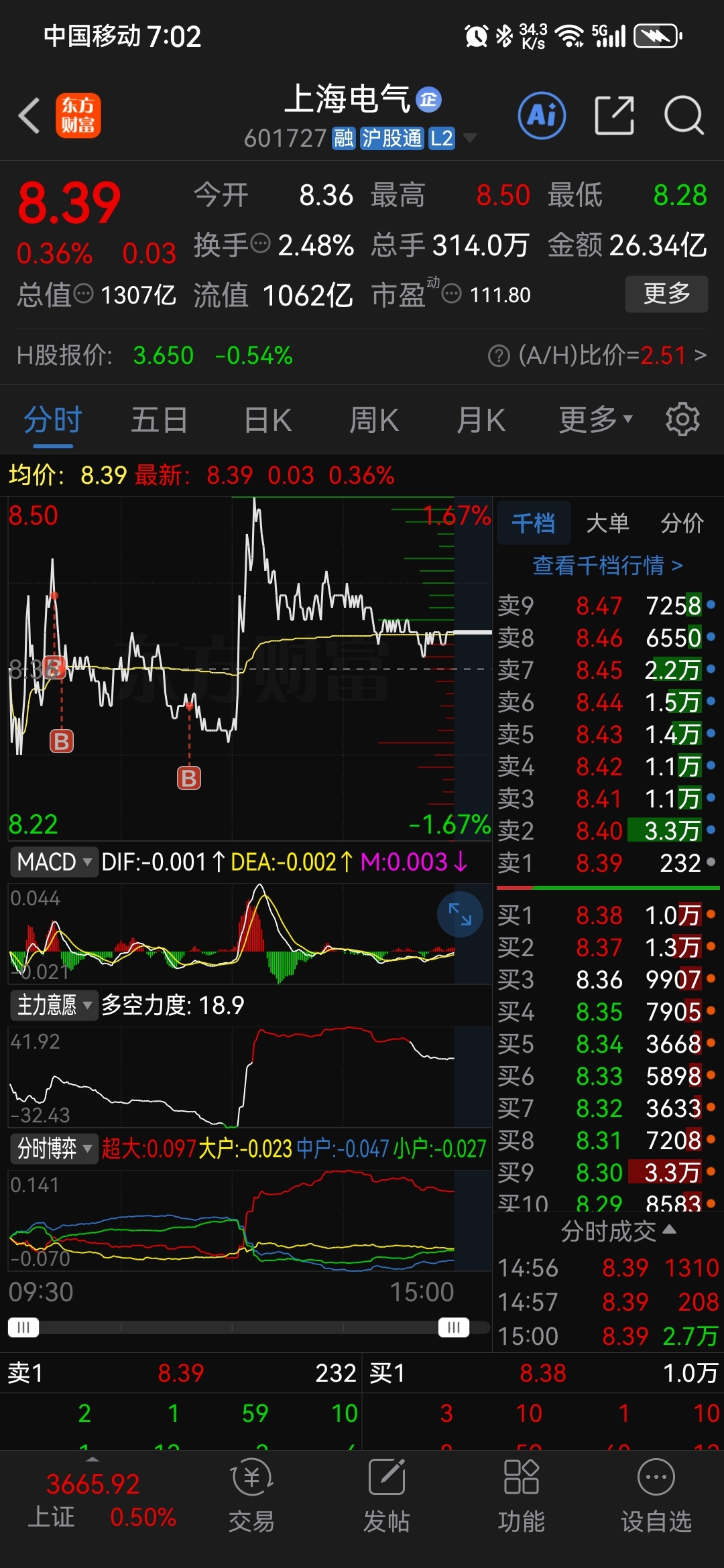Select the 大单 tab
The width and height of the screenshot is (724, 1568).
607,523
